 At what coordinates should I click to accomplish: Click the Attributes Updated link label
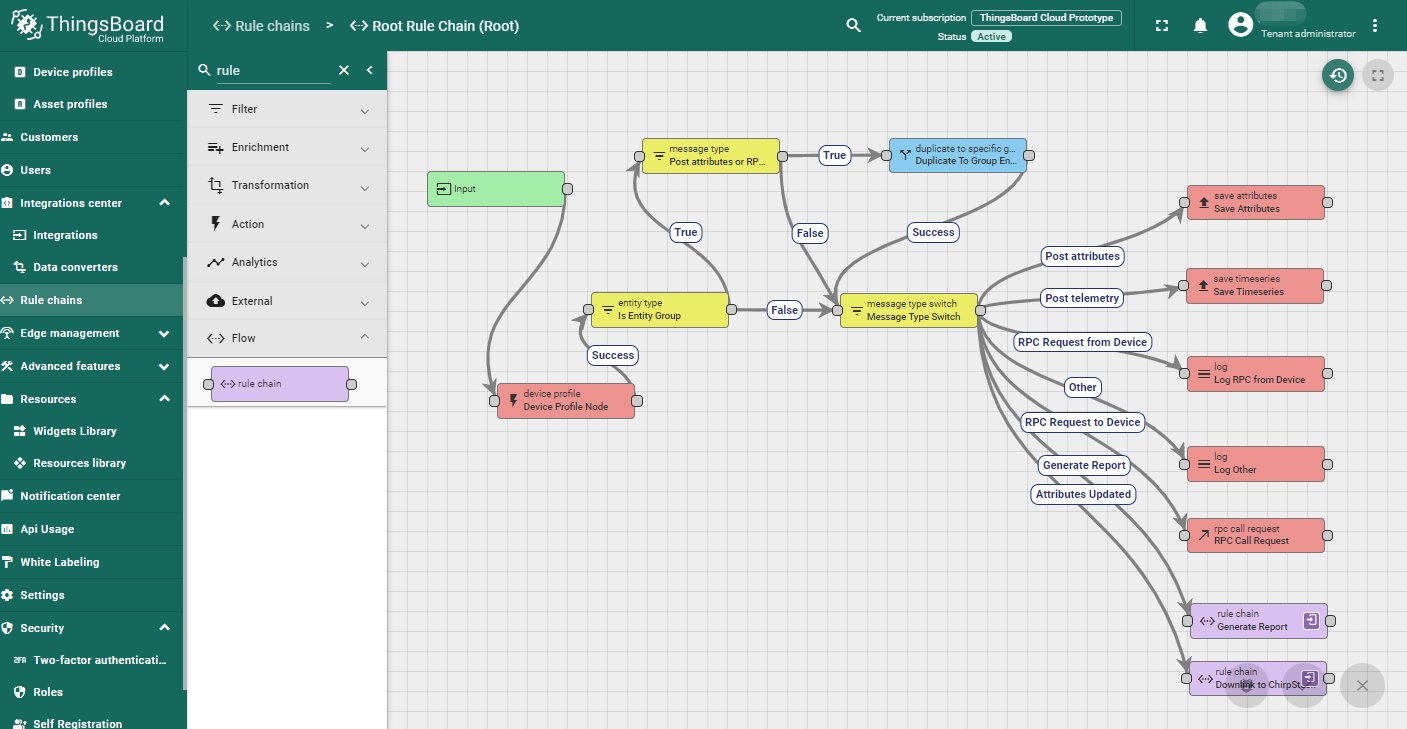click(1083, 494)
